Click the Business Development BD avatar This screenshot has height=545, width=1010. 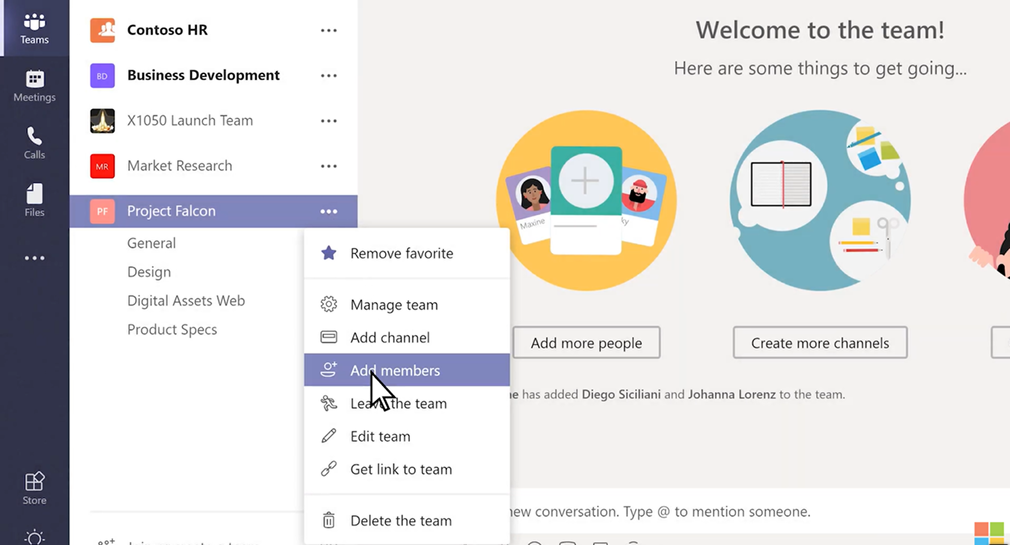pyautogui.click(x=102, y=76)
